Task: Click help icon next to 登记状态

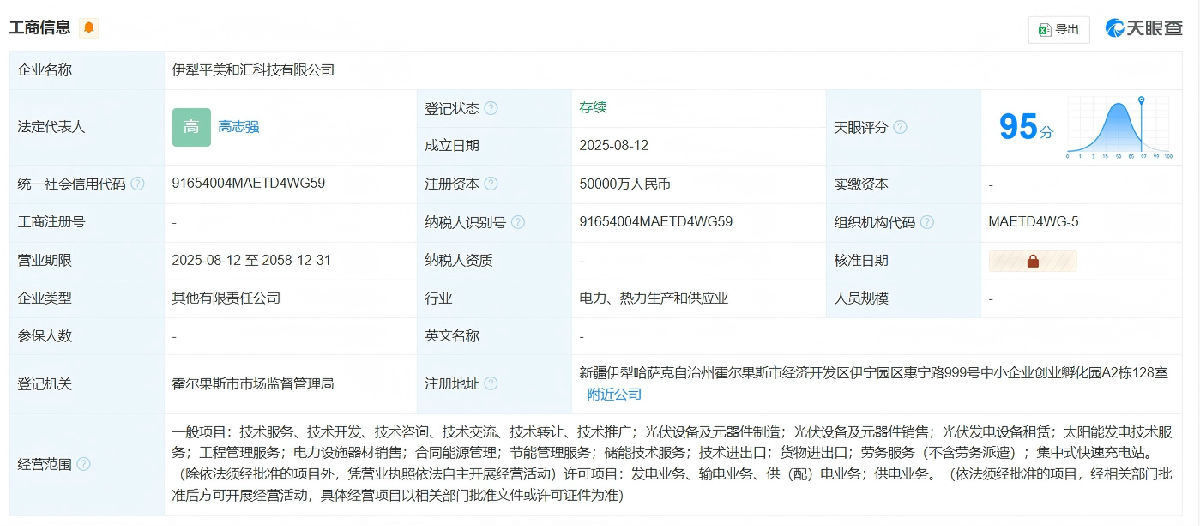Action: coord(491,108)
